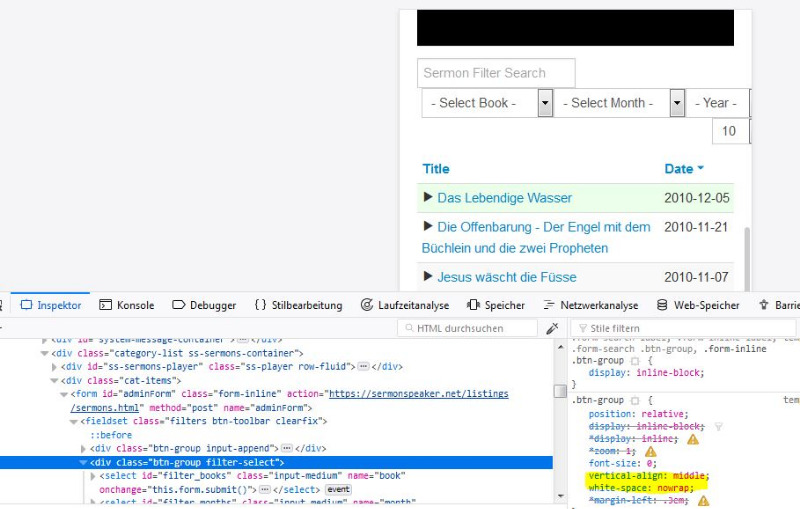
Task: Open the items-per-page dropdown showing 10
Action: pos(732,131)
